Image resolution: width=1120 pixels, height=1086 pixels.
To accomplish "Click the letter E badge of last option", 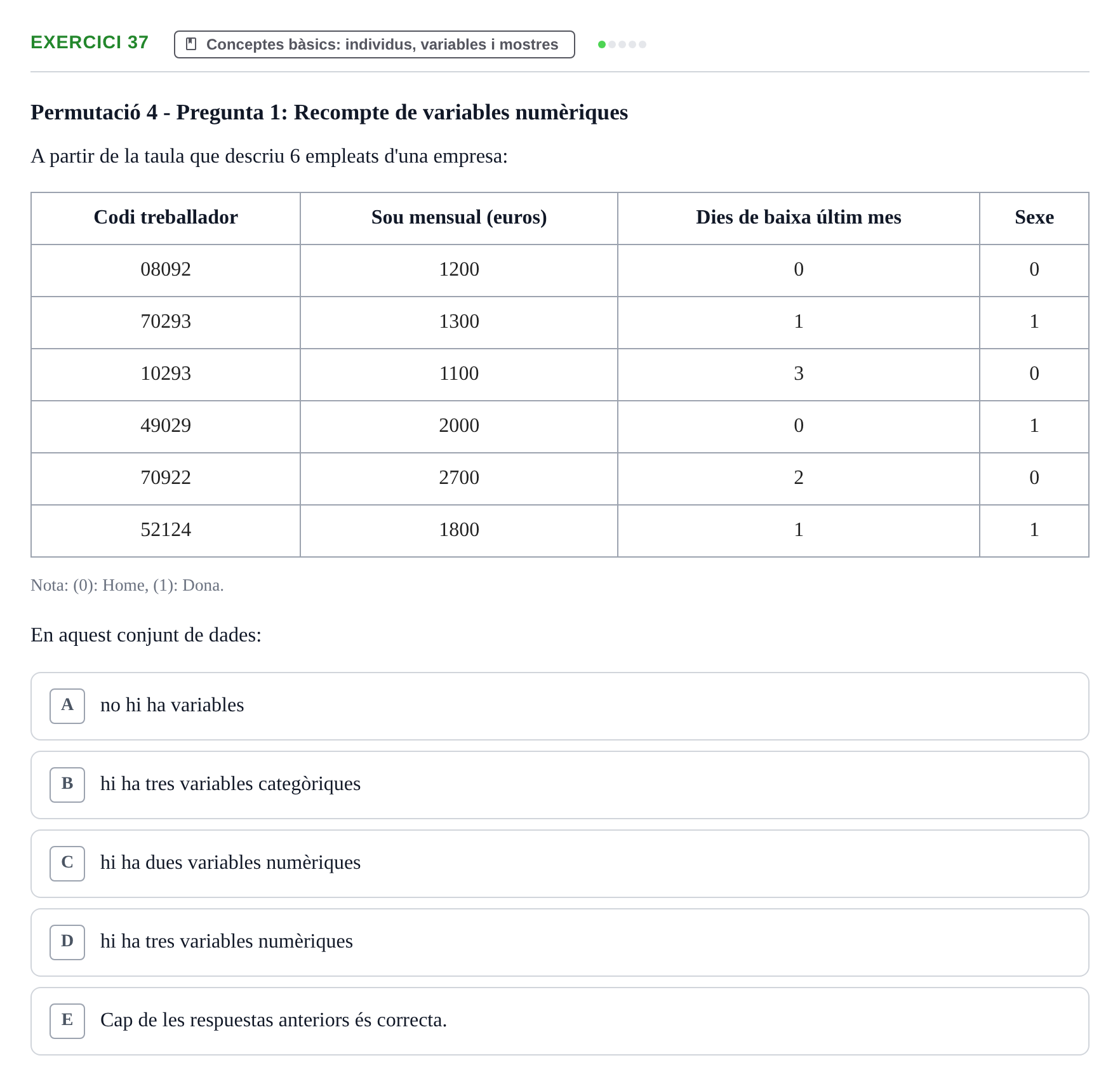I will pyautogui.click(x=67, y=1021).
